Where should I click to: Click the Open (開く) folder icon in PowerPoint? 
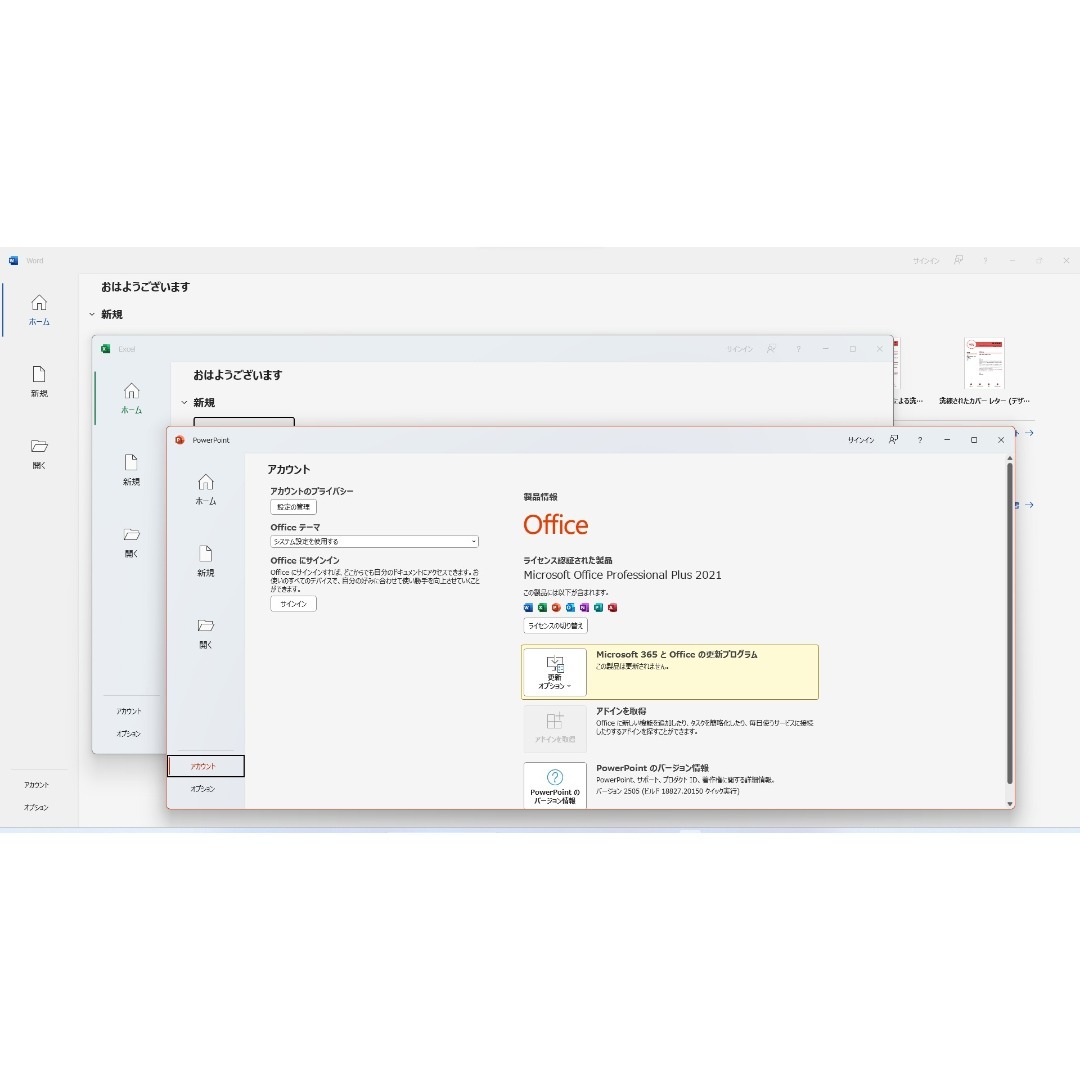(206, 627)
